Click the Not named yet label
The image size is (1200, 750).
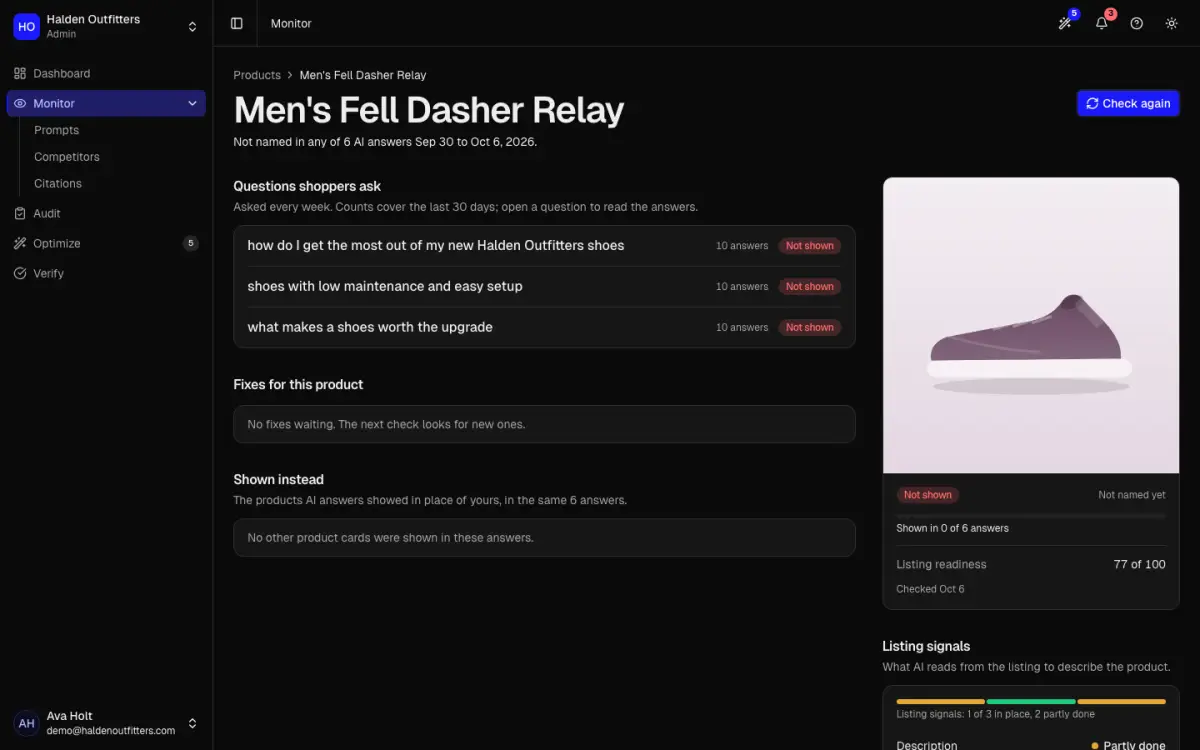(1132, 495)
